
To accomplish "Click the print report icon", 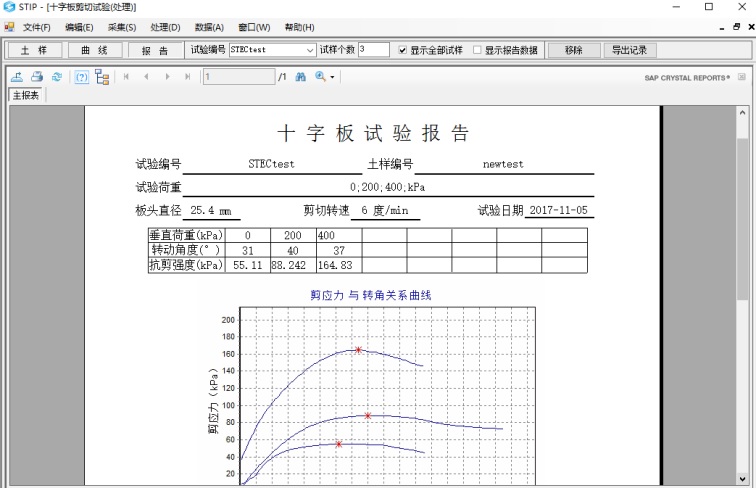I will (x=36, y=76).
